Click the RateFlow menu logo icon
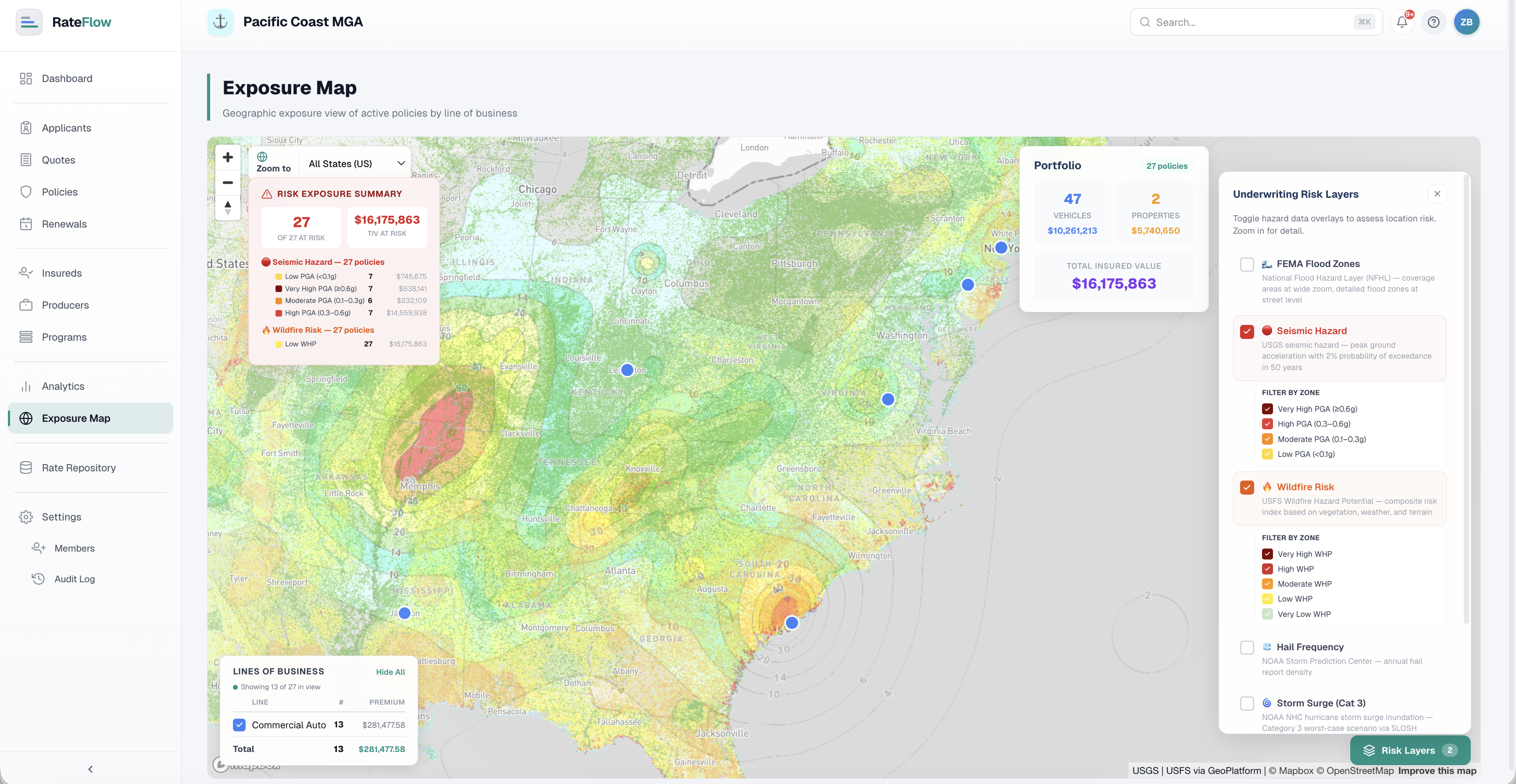Image resolution: width=1516 pixels, height=784 pixels. point(29,22)
